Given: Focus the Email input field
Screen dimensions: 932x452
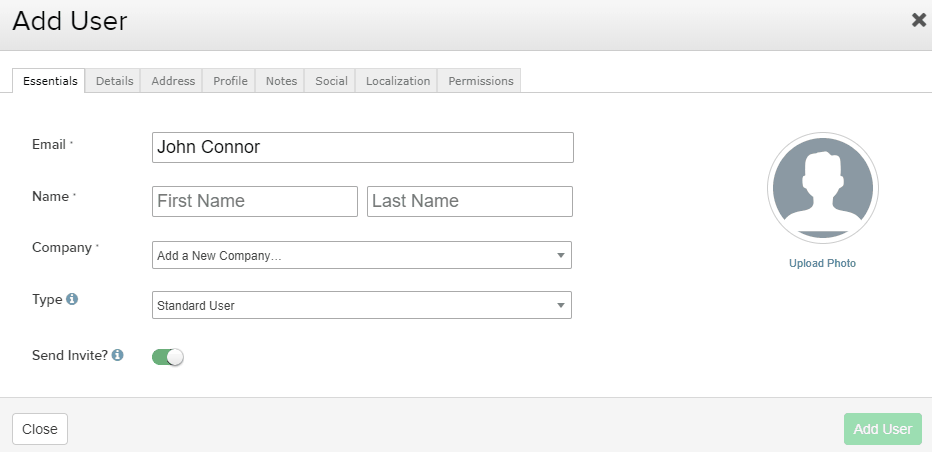Looking at the screenshot, I should (363, 147).
